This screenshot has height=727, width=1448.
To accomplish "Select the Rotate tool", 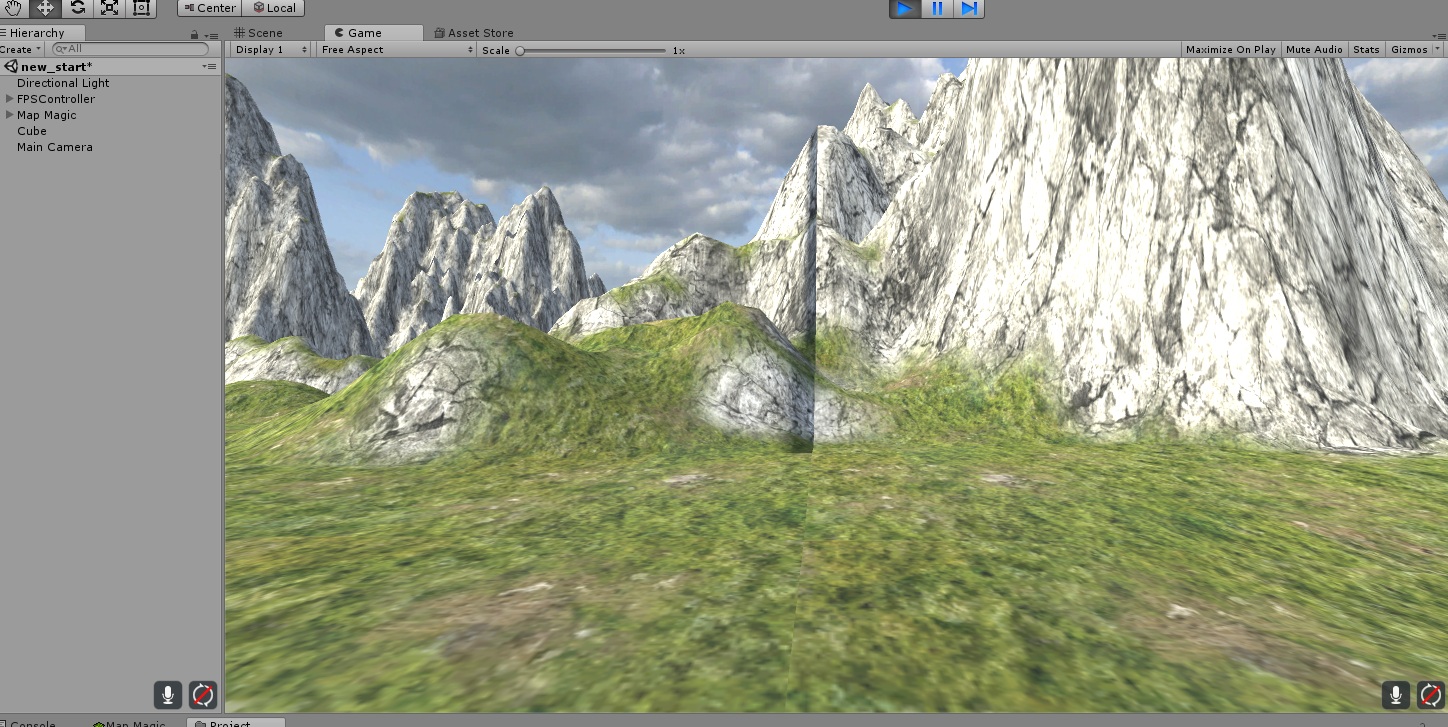I will (76, 8).
